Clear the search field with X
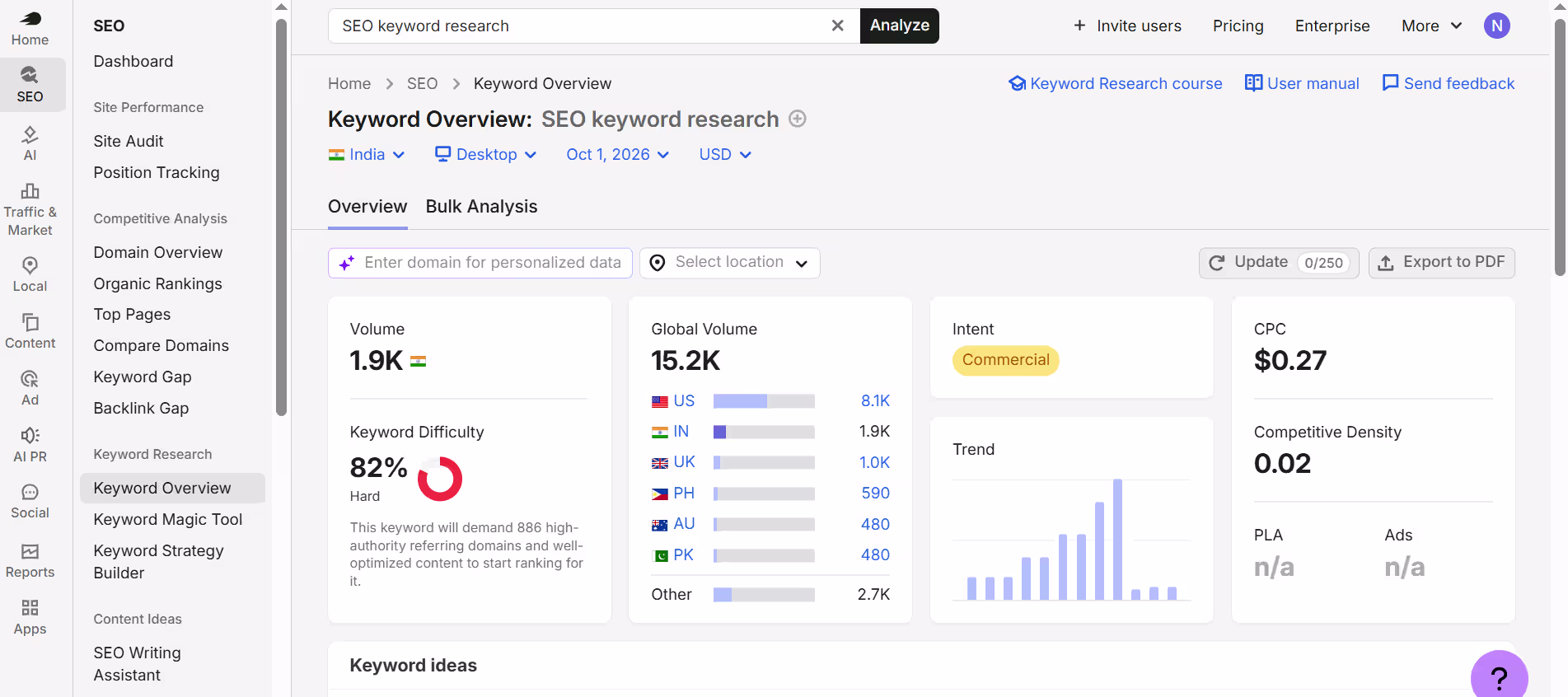Viewport: 1568px width, 697px height. tap(837, 26)
